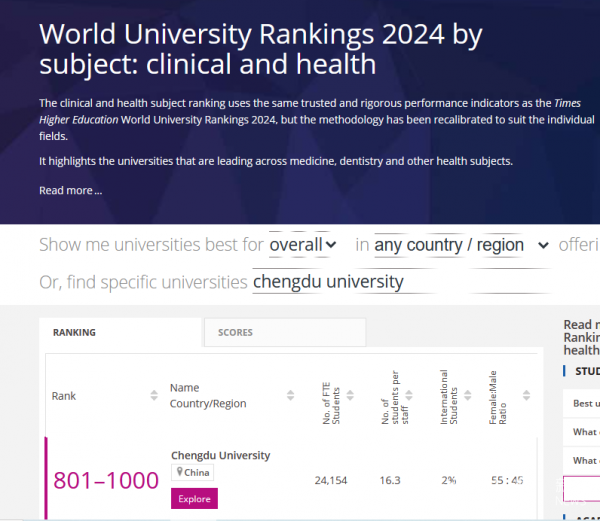Screen dimensions: 600x521
Task: Click the location pin icon beside China
Action: [179, 472]
